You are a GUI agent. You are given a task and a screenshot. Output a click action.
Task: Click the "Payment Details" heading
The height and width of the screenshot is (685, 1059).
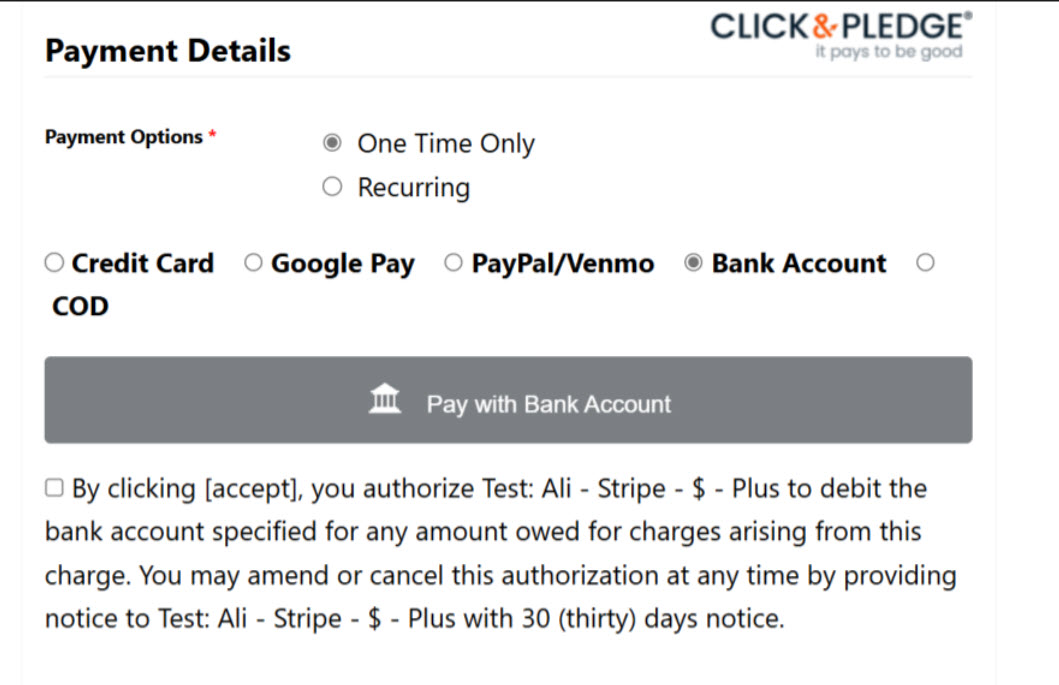pyautogui.click(x=167, y=51)
